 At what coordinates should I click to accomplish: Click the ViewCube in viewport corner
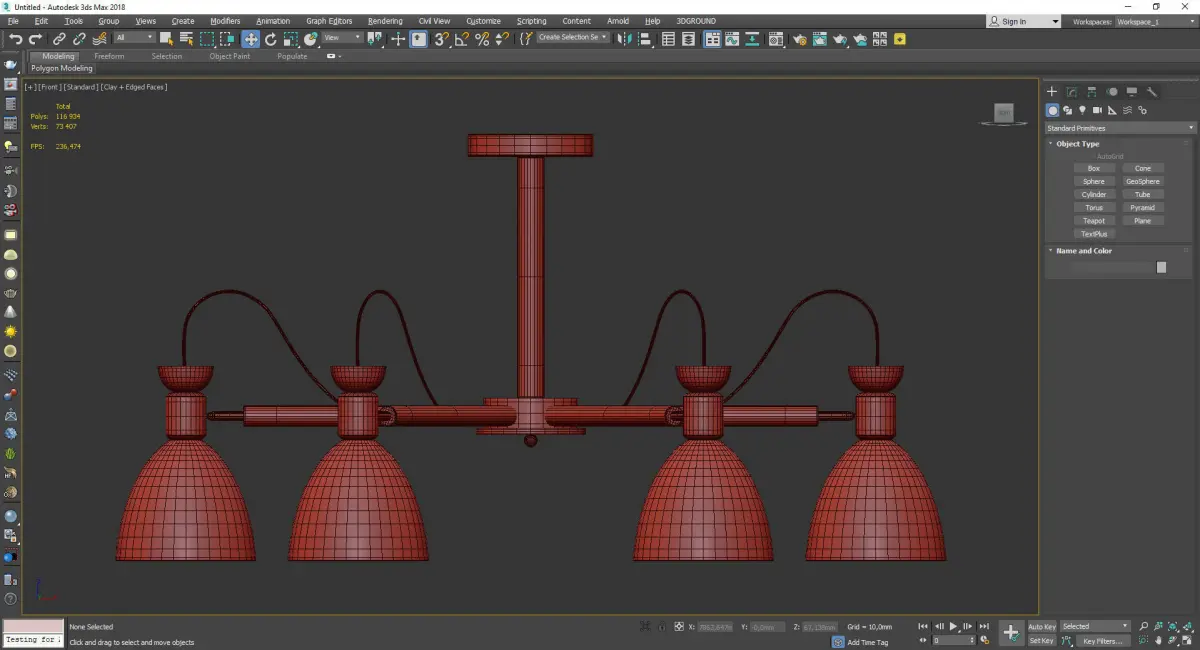tap(1004, 113)
